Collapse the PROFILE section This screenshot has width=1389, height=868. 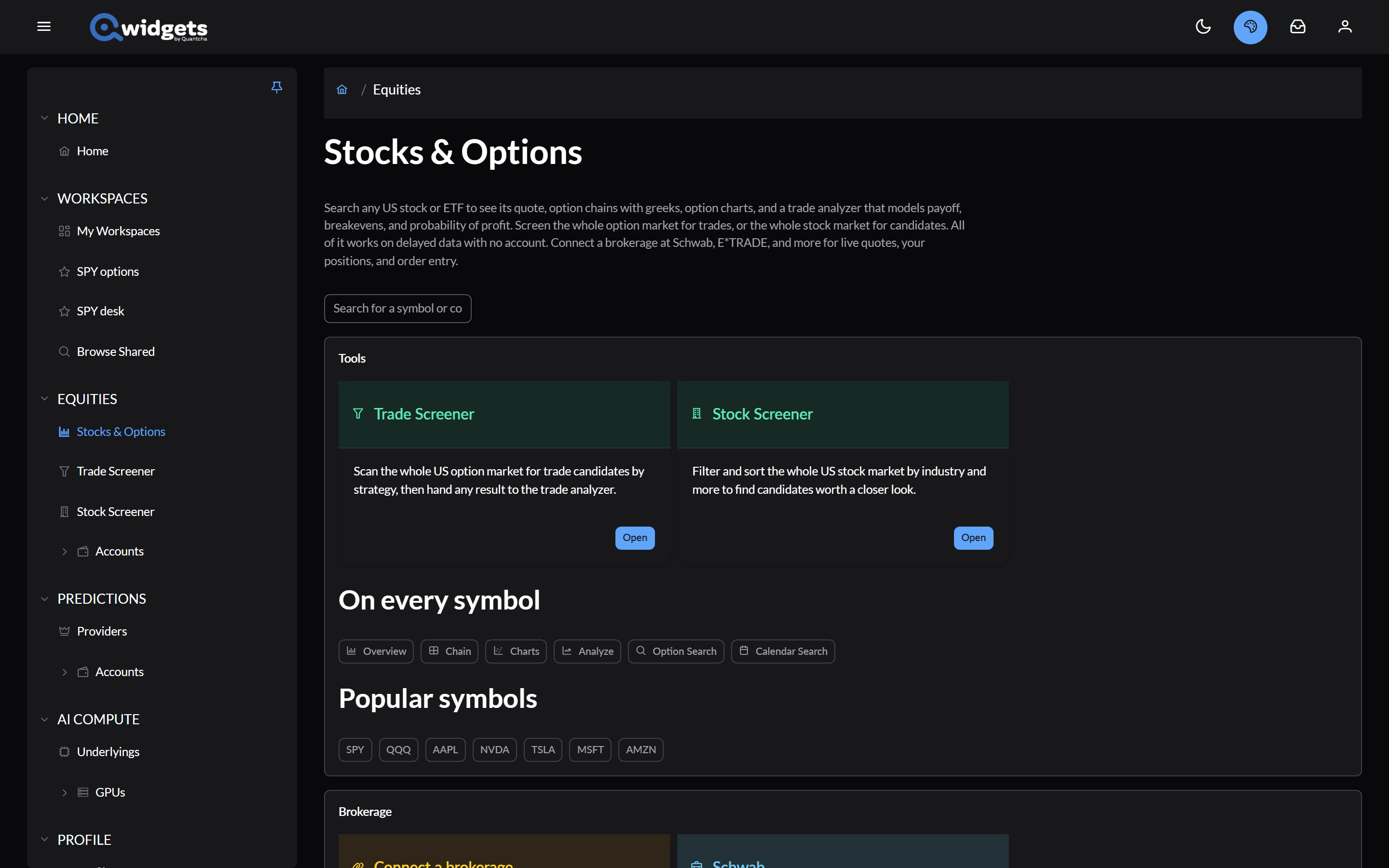pos(44,840)
